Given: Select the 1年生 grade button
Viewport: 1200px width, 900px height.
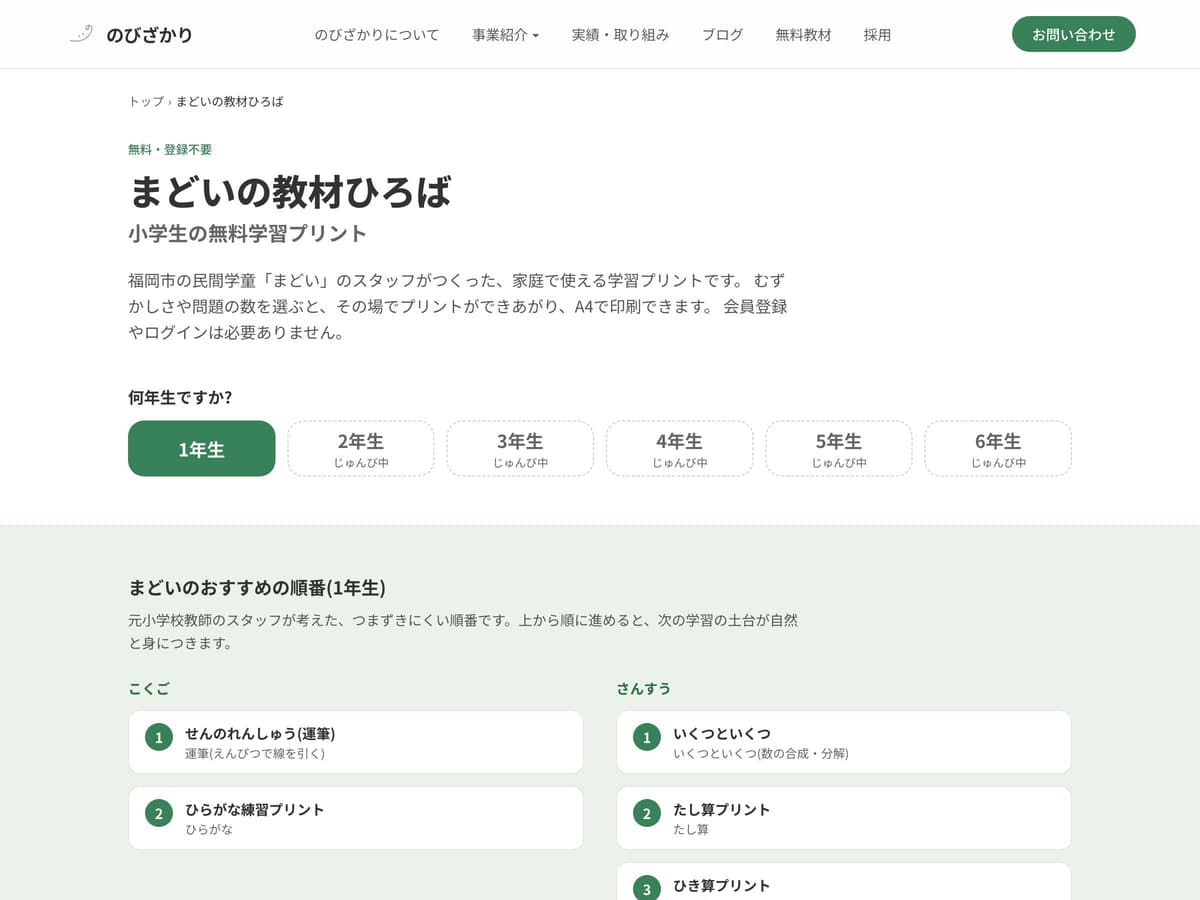Looking at the screenshot, I should pyautogui.click(x=201, y=449).
